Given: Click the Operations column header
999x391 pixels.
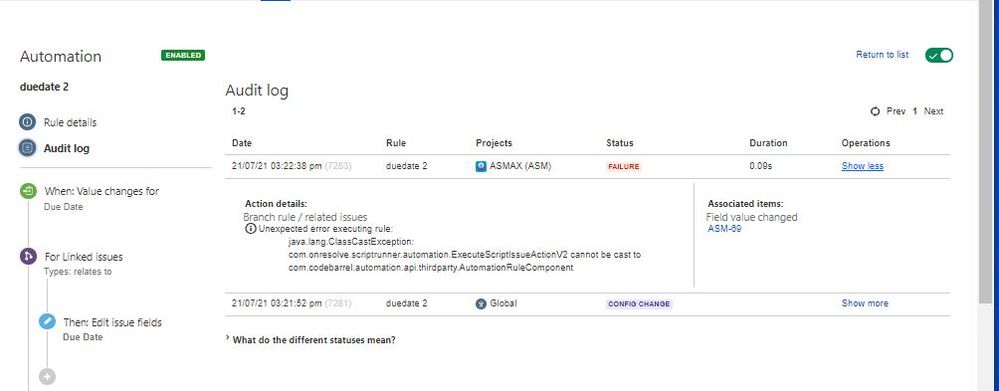Looking at the screenshot, I should 866,143.
